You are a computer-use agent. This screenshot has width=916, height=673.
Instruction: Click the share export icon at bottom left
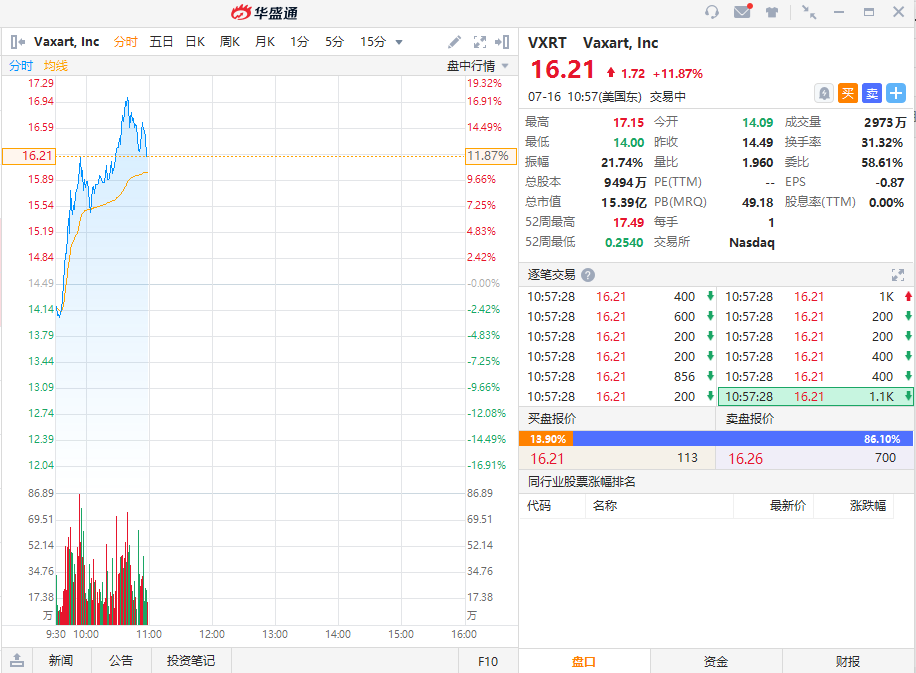click(17, 660)
